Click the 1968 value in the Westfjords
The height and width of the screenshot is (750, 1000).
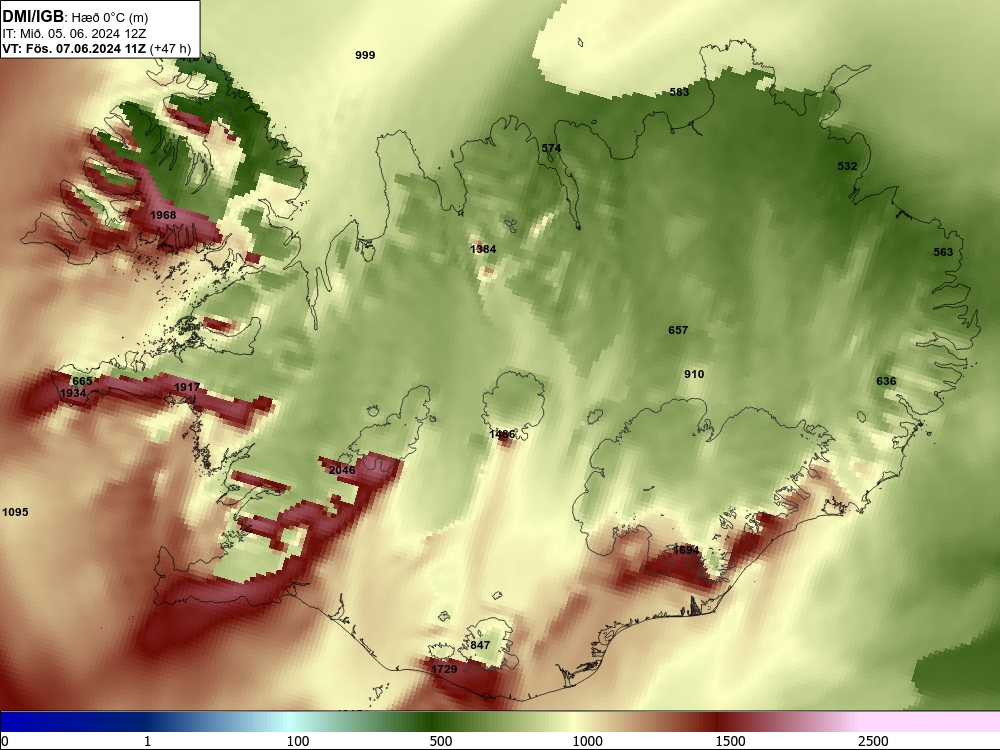click(x=163, y=216)
